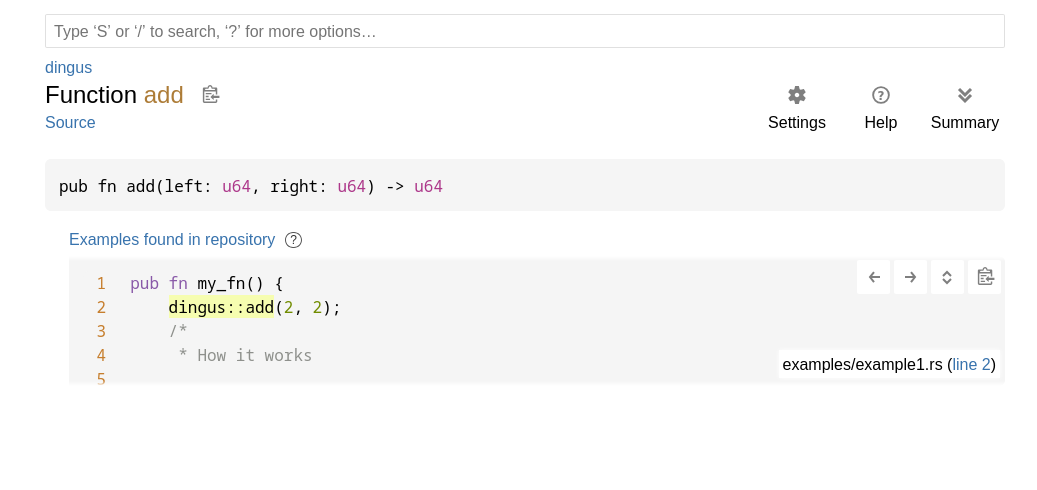Go to next usage with right arrow
Screen dimensions: 1037x490
point(910,277)
